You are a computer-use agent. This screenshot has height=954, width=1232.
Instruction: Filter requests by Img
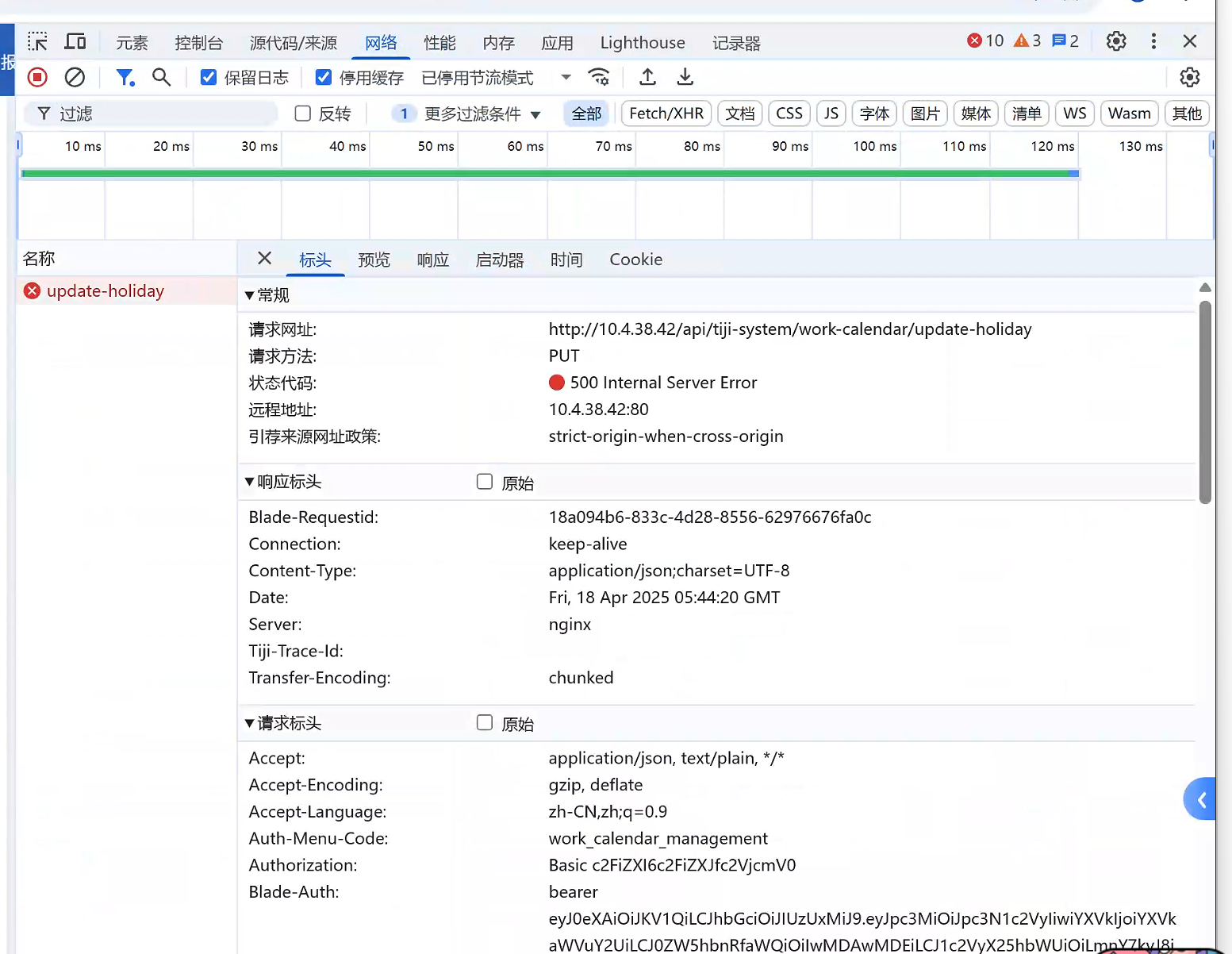coord(925,113)
